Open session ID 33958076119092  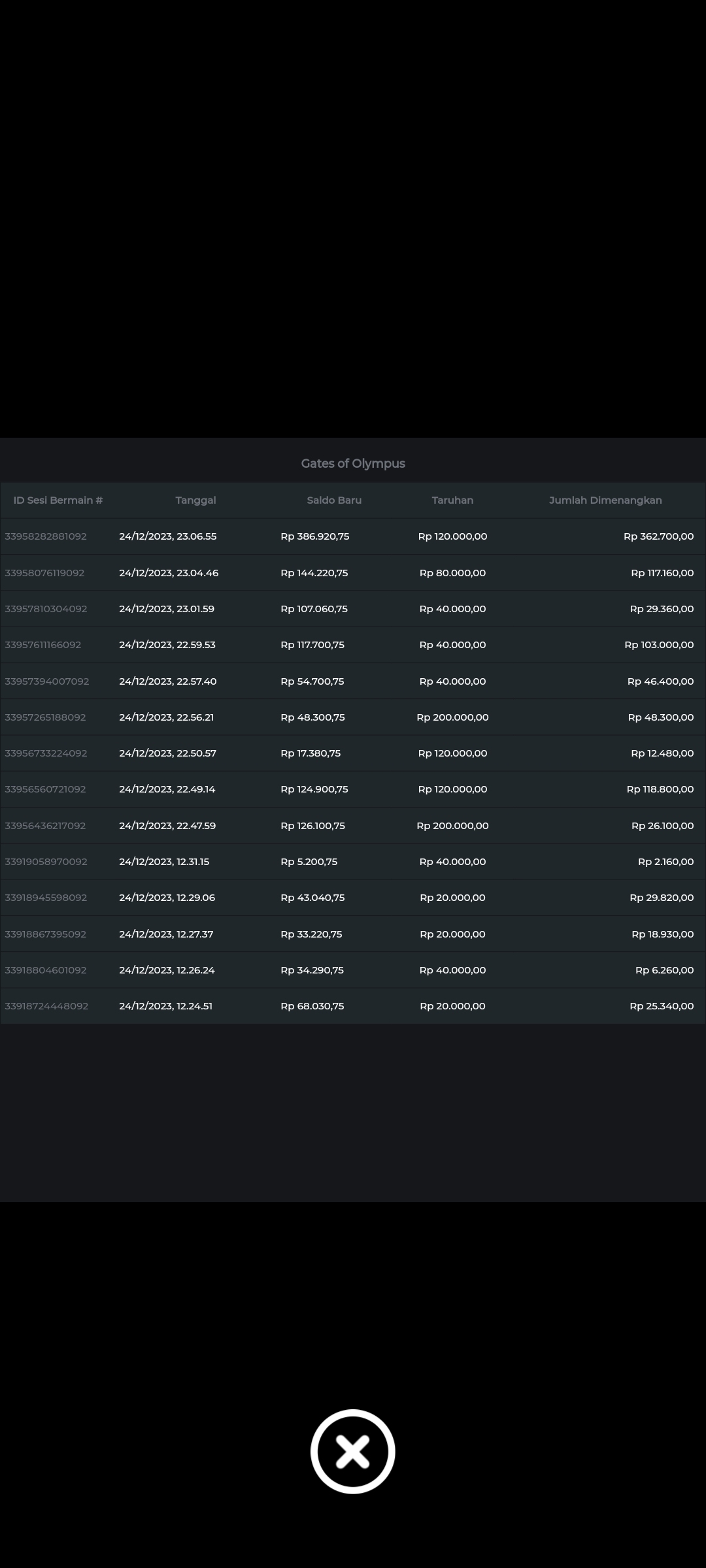44,573
